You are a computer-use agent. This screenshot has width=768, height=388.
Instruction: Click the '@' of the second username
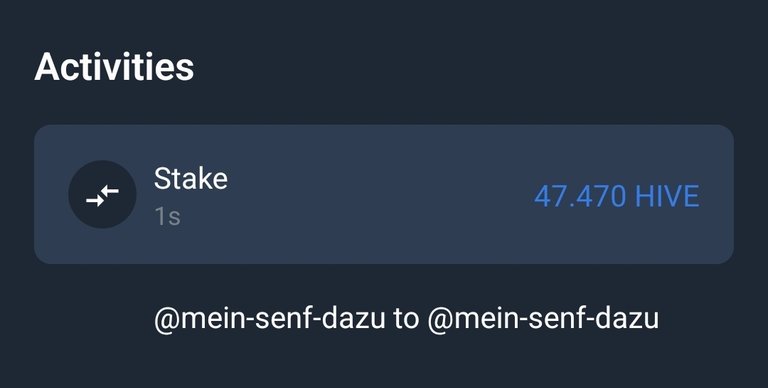click(440, 320)
